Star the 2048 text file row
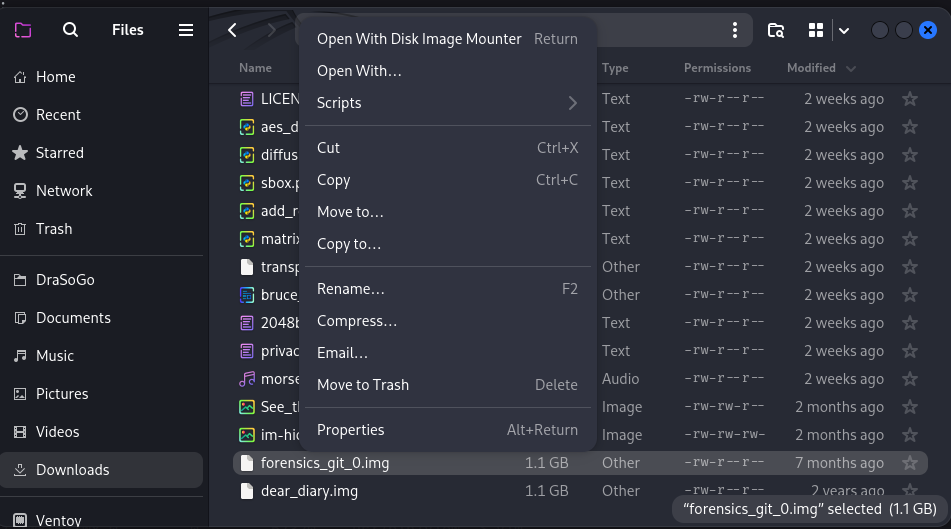951x529 pixels. [x=910, y=323]
